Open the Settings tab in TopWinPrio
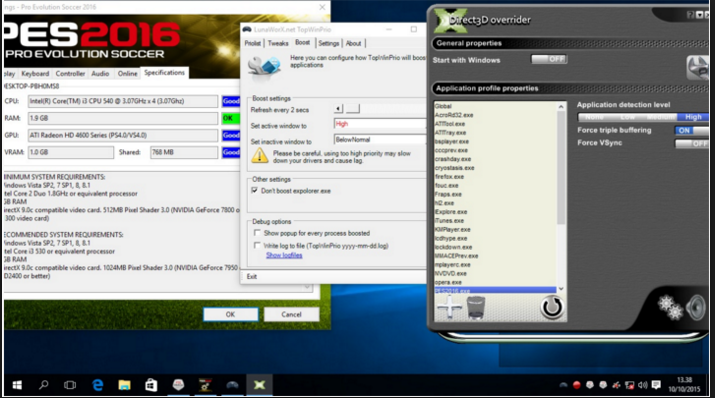This screenshot has height=398, width=715. coord(328,43)
